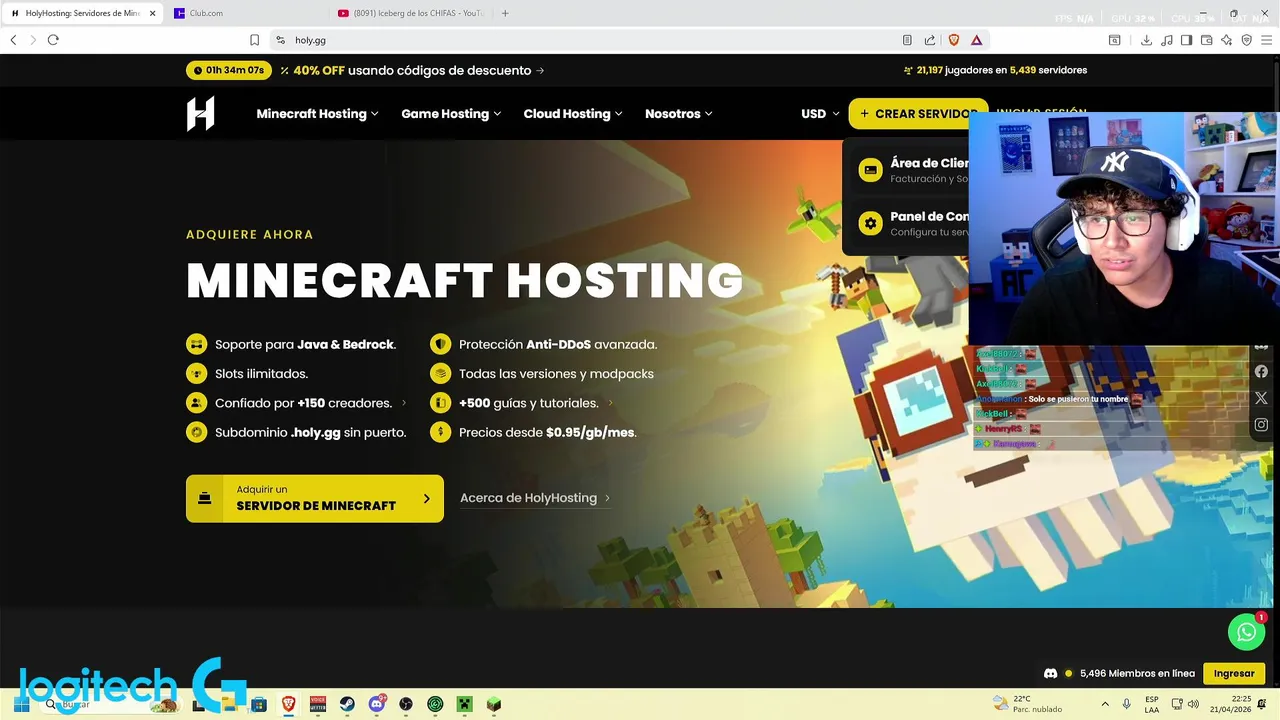Switch to the Iceberg de los CHIFAS YouTube tab
1280x720 pixels.
410,13
